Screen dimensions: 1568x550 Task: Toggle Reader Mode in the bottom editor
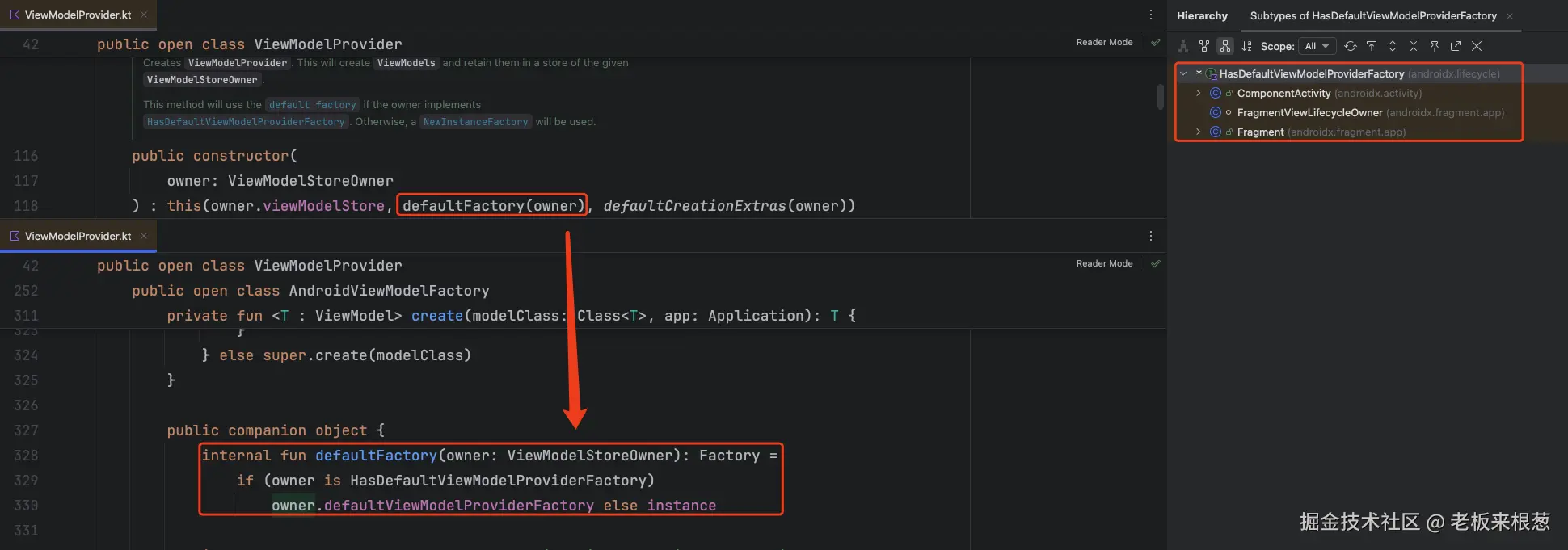tap(1104, 263)
